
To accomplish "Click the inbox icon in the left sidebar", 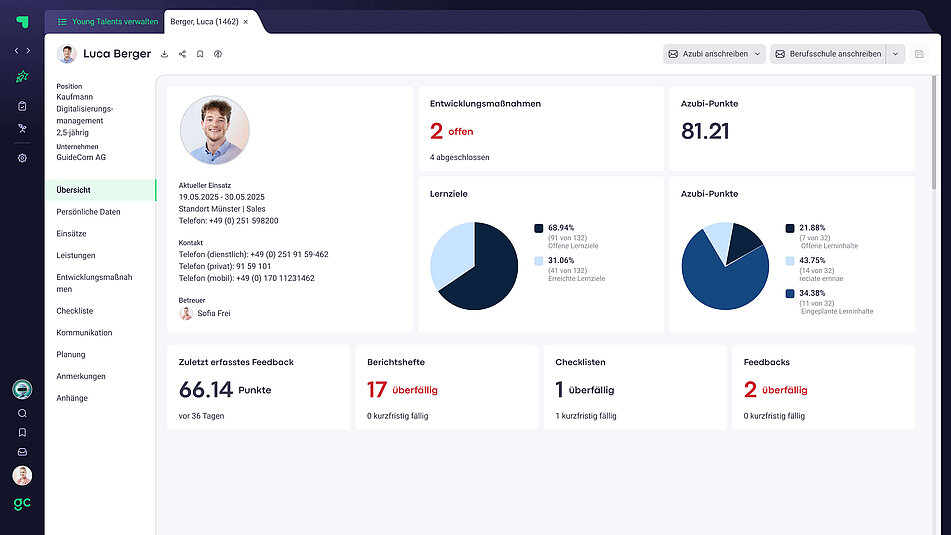I will tap(22, 452).
